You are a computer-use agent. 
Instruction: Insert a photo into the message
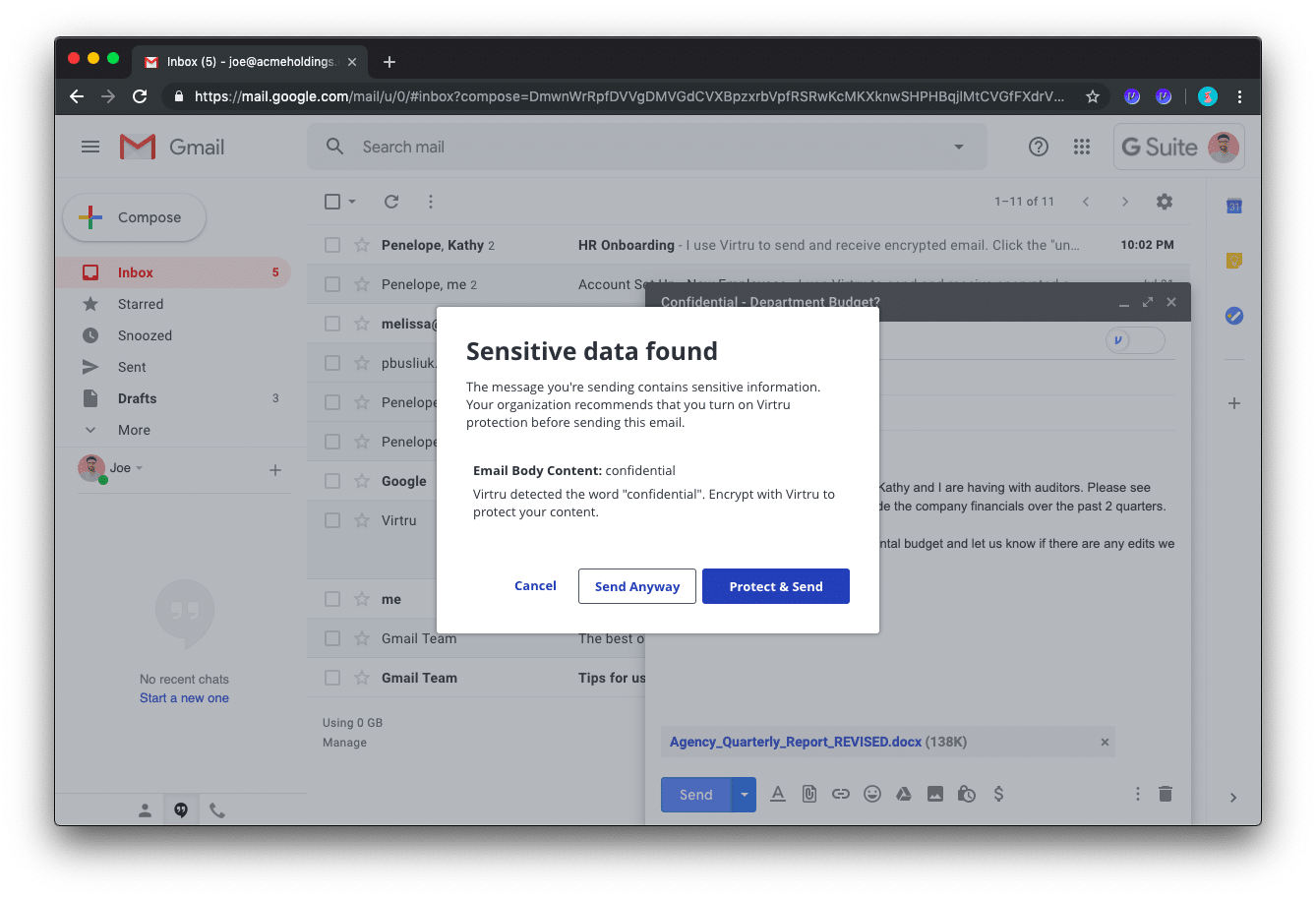point(935,794)
